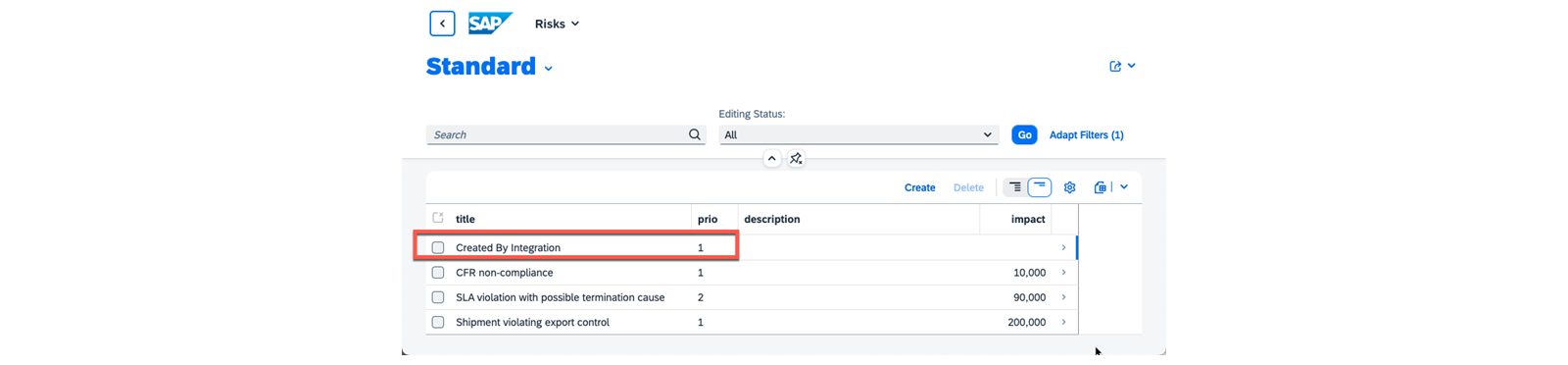The height and width of the screenshot is (365, 1568).
Task: Check the Shipment violating export control checkbox
Action: [x=438, y=322]
